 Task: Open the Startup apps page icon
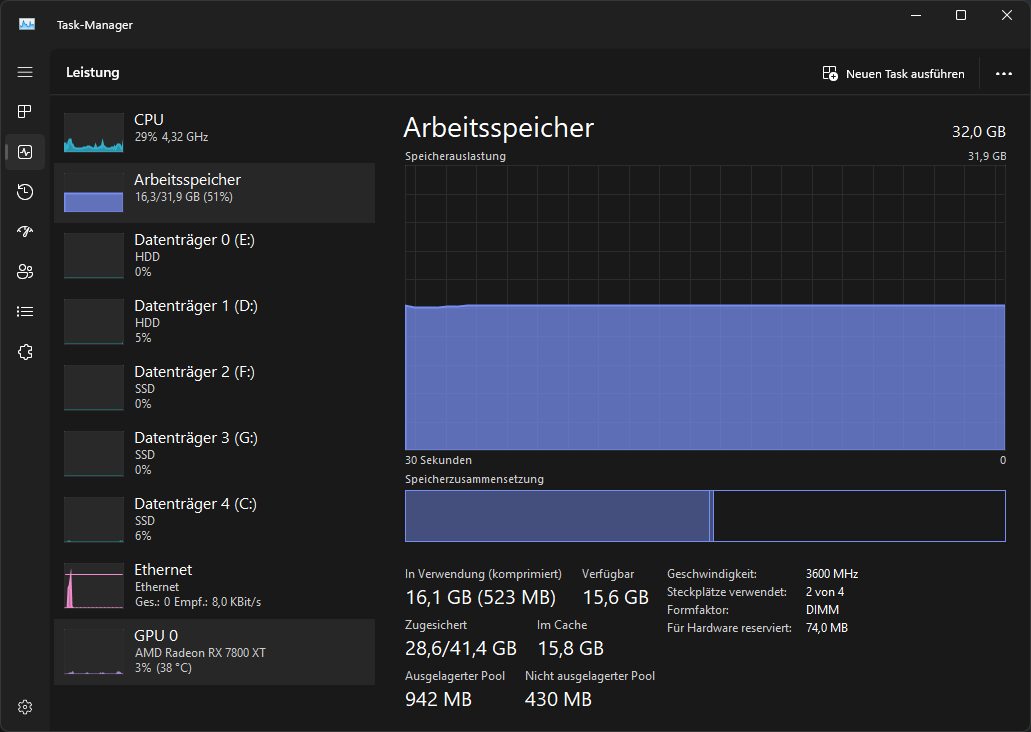[x=25, y=232]
